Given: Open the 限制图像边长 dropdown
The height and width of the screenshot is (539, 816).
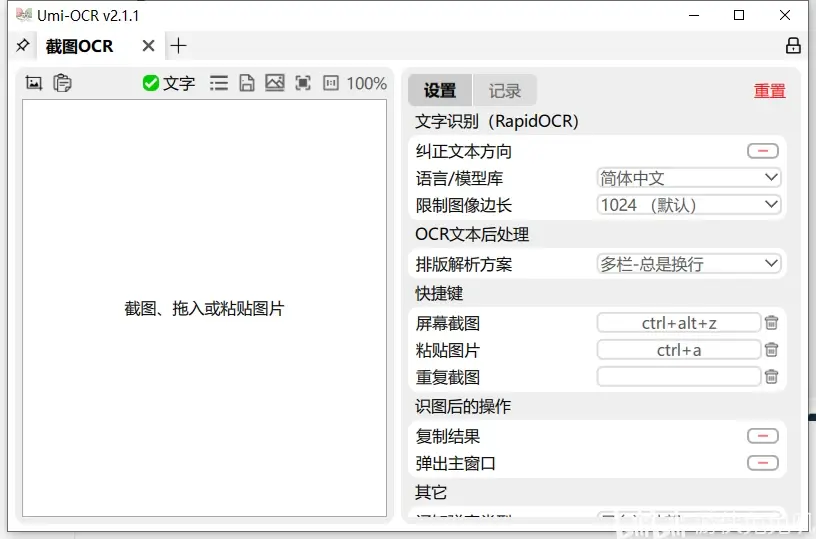Looking at the screenshot, I should click(x=688, y=204).
